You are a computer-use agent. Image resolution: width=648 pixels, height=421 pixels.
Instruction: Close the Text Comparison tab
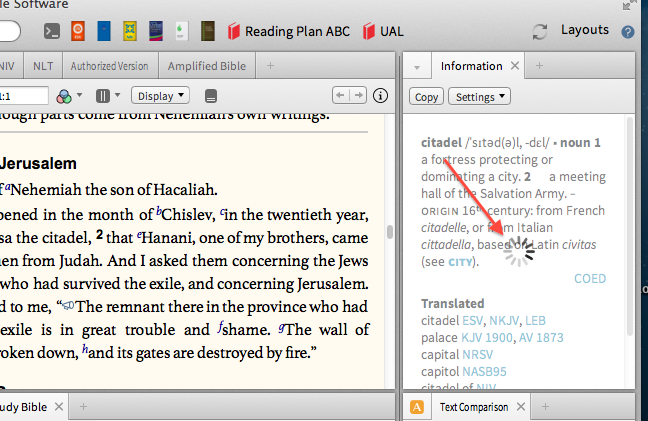pyautogui.click(x=521, y=407)
